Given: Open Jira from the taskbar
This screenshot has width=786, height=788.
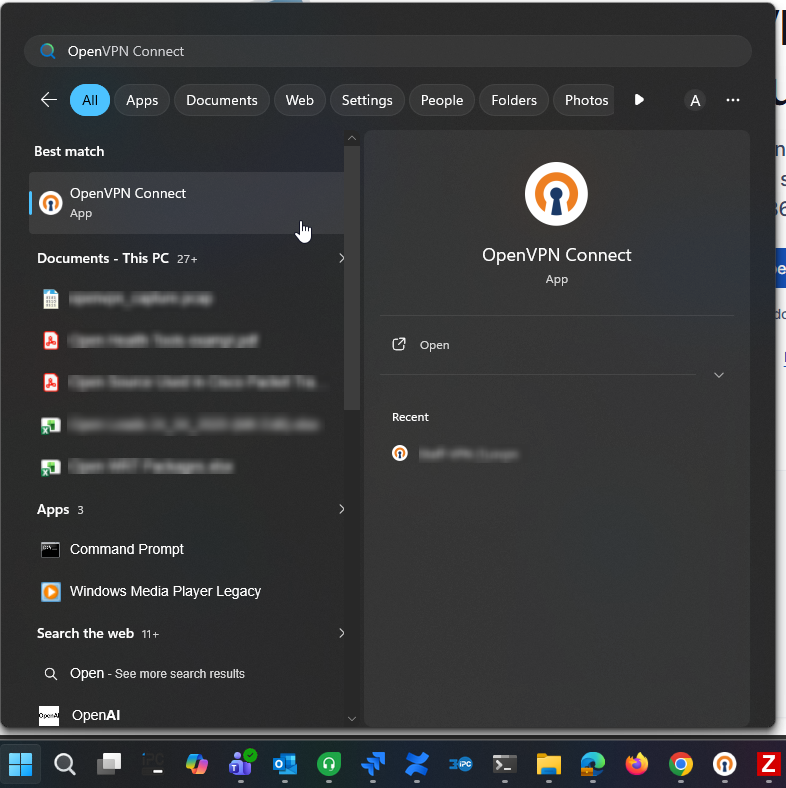Looking at the screenshot, I should 373,764.
